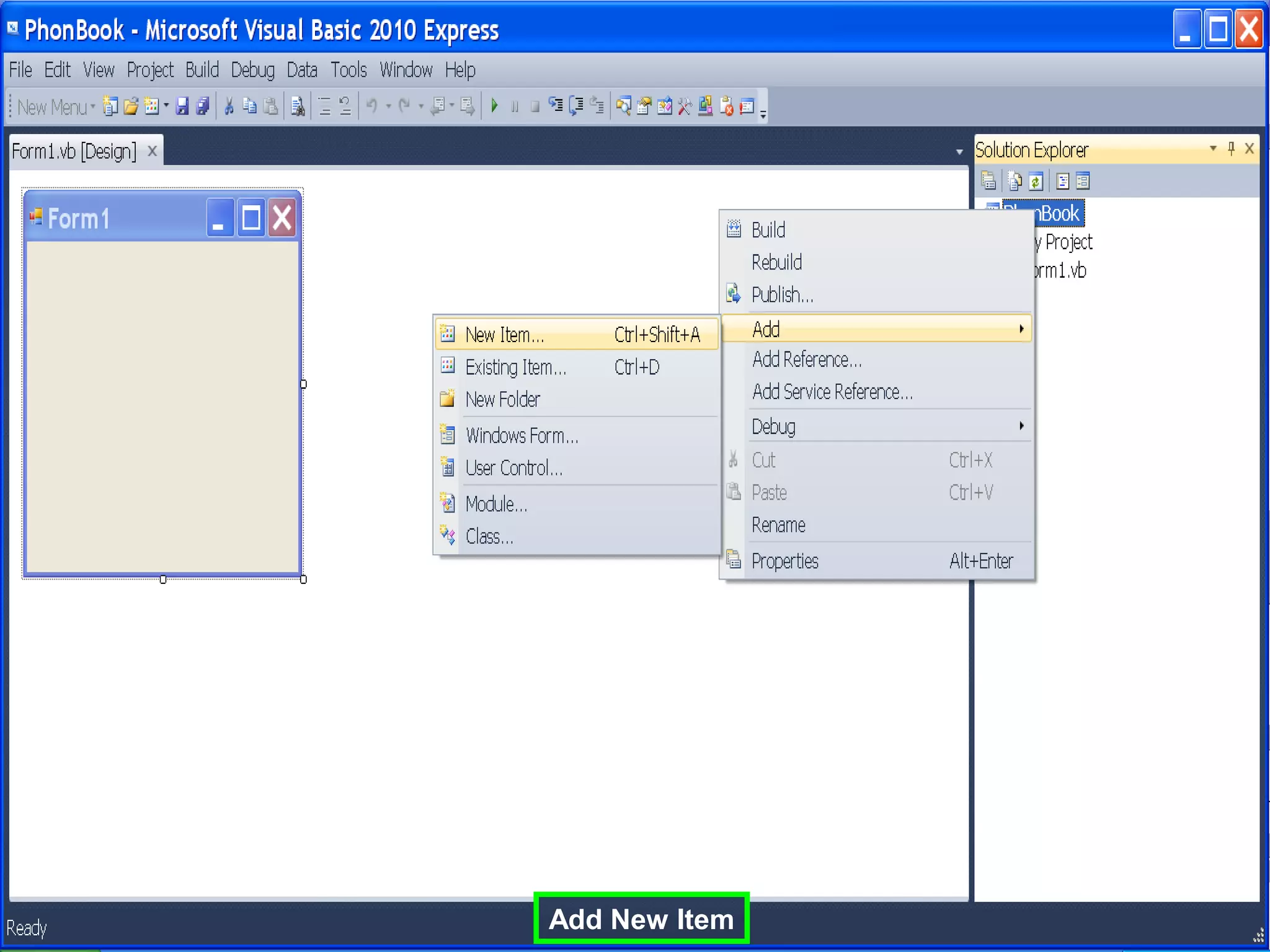The width and height of the screenshot is (1270, 952).
Task: Click Solution Explorer Properties toolbar icon
Action: point(988,182)
